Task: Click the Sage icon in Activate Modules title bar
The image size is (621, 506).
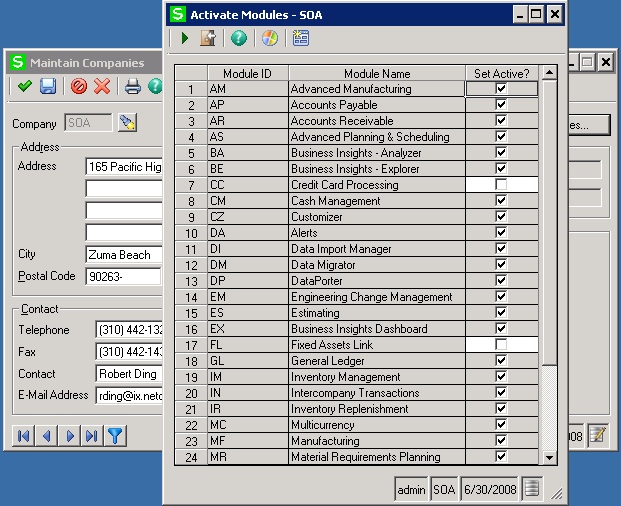Action: 178,14
